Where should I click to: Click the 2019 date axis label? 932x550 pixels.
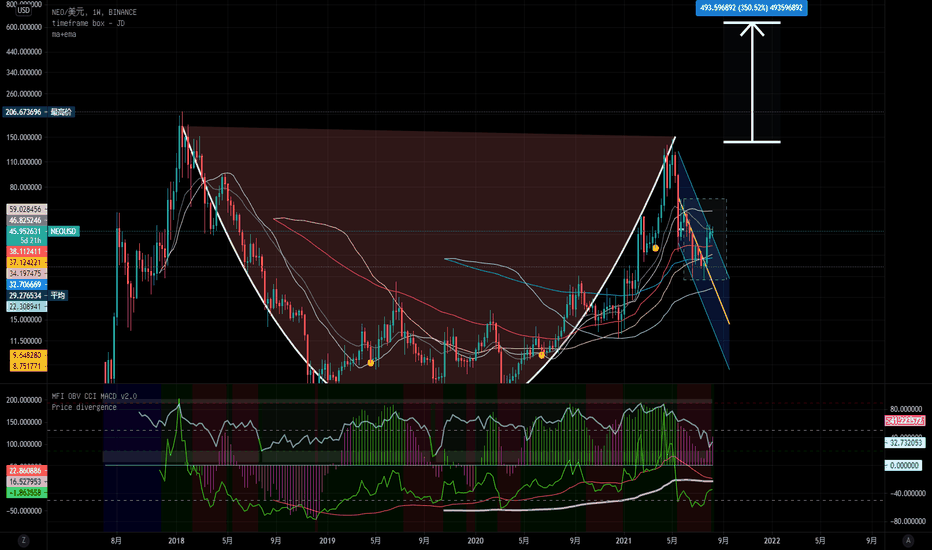click(x=327, y=540)
